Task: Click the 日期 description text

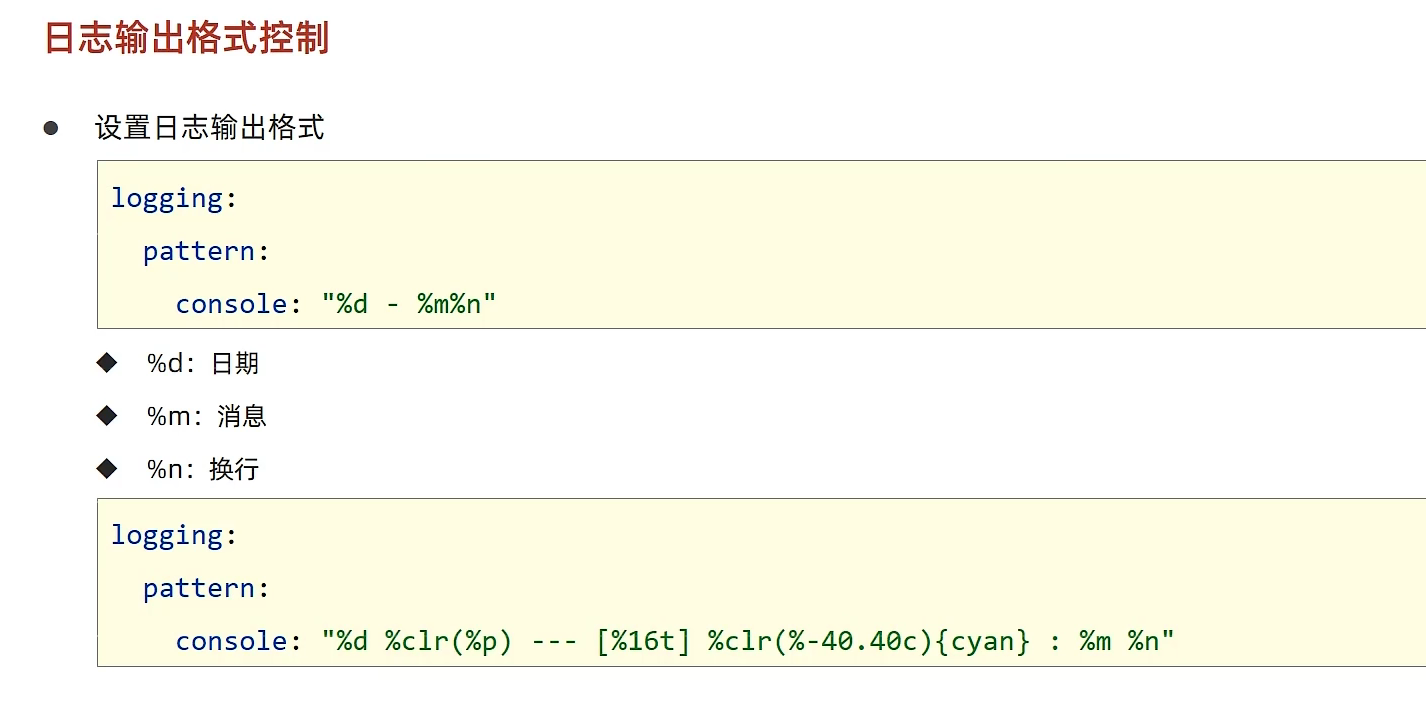Action: click(235, 363)
